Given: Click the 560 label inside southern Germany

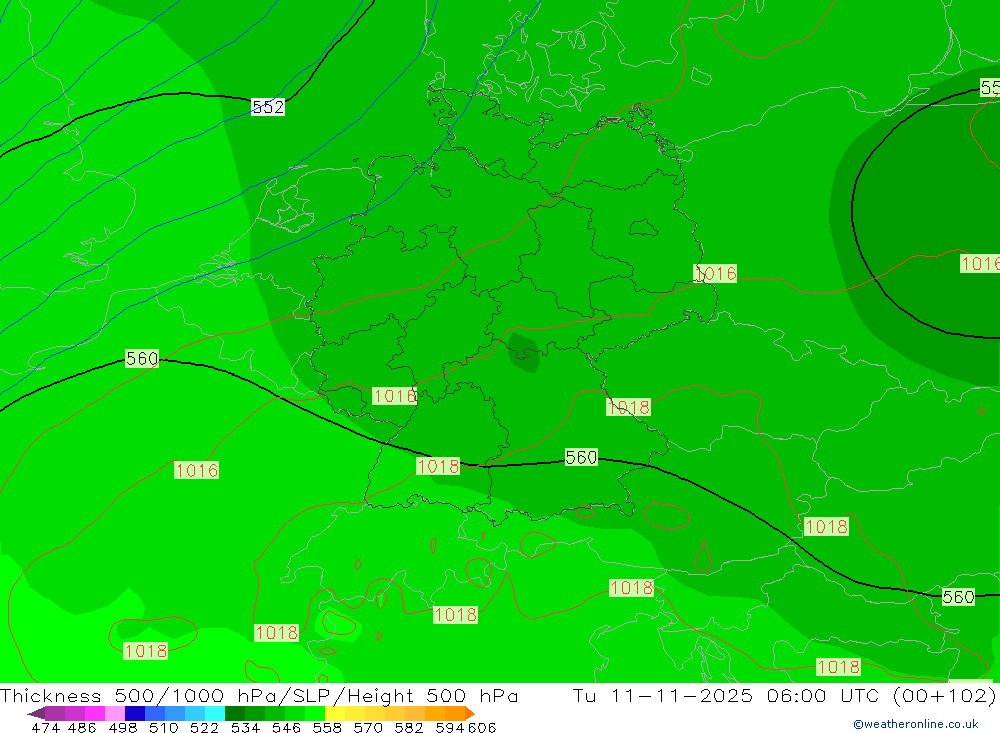Looking at the screenshot, I should pyautogui.click(x=581, y=457).
